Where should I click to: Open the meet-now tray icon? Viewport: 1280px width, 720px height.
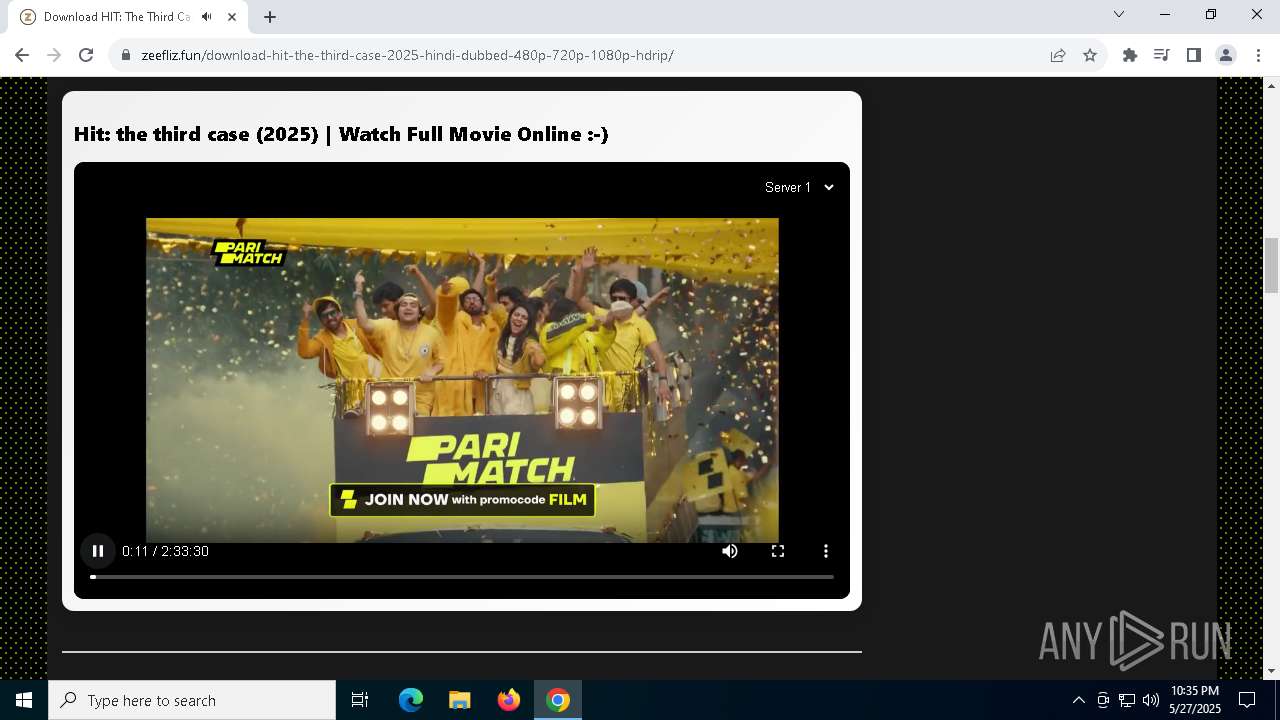(x=1103, y=700)
